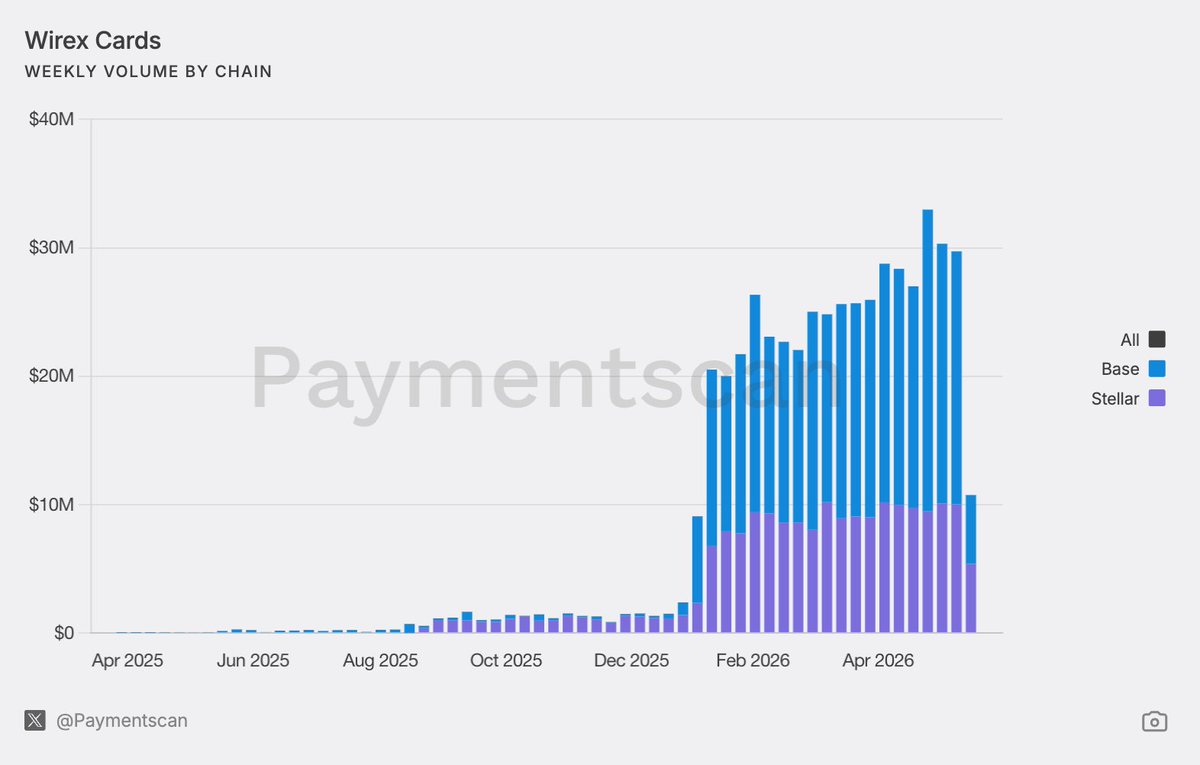Click the last partial-week bar near $10M
The image size is (1200, 765).
[x=971, y=564]
